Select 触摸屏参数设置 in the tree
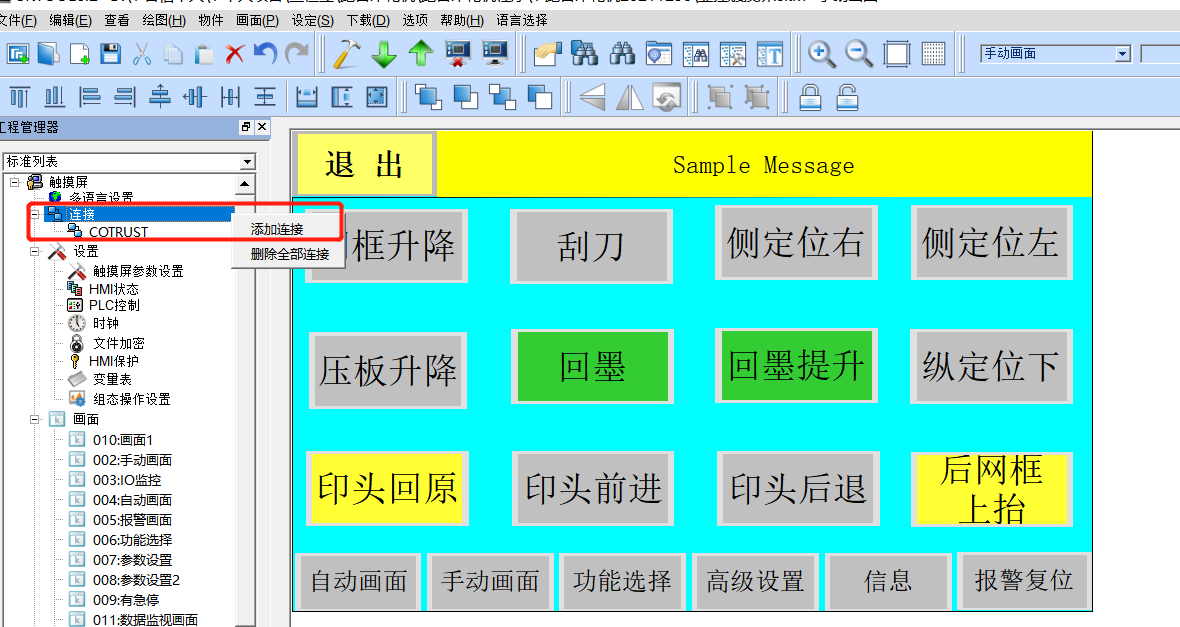Image resolution: width=1180 pixels, height=627 pixels. pyautogui.click(x=138, y=271)
